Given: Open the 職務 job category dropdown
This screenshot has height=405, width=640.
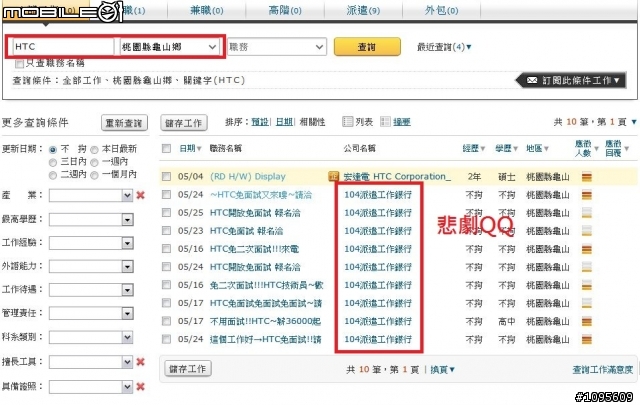Looking at the screenshot, I should coord(276,47).
